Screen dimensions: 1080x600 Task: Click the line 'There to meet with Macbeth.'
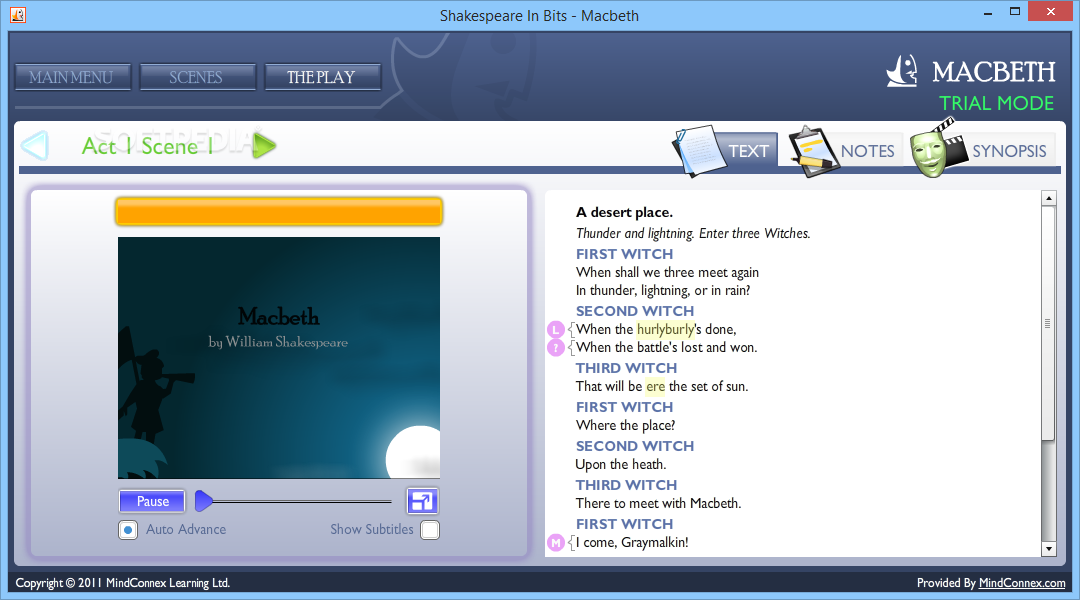coord(658,504)
